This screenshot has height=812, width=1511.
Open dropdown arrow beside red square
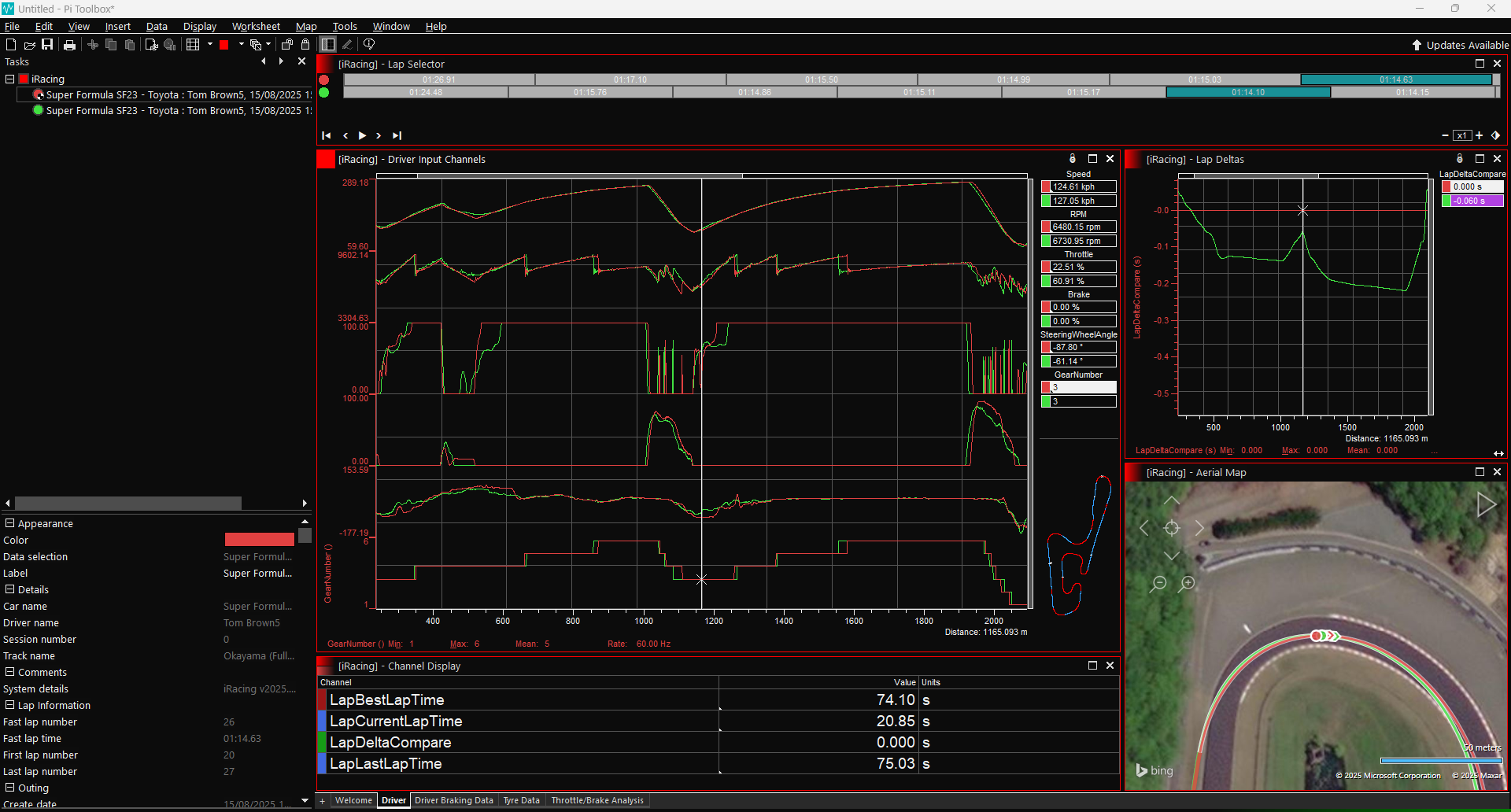(x=241, y=44)
